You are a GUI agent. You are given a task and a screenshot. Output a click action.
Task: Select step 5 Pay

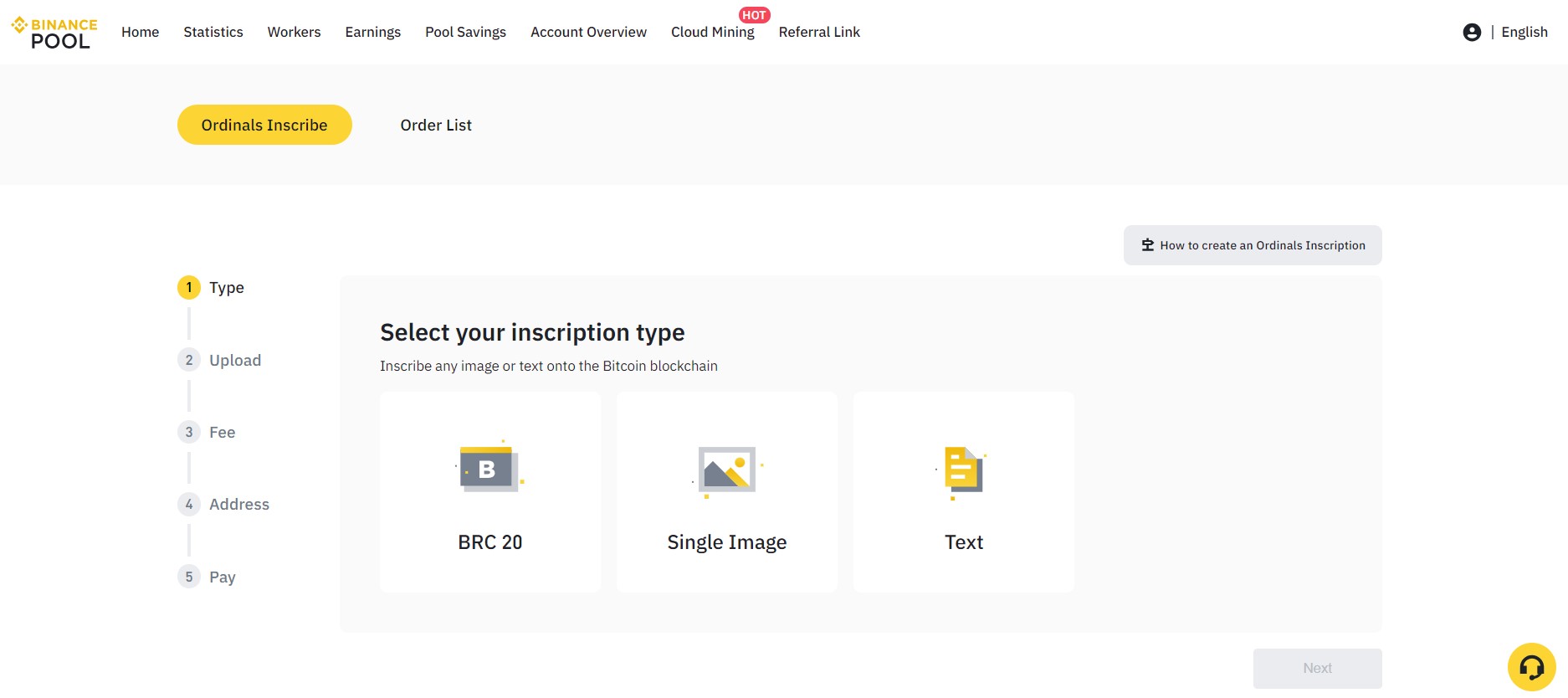207,577
